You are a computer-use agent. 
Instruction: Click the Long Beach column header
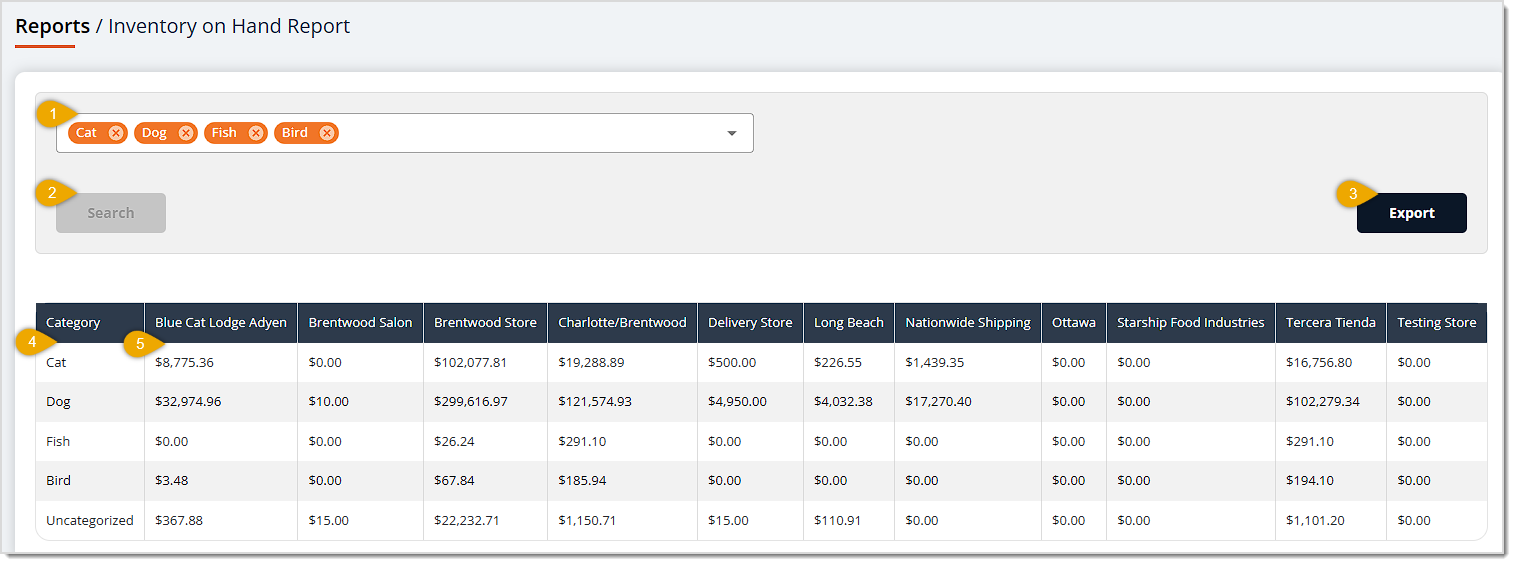(x=849, y=323)
